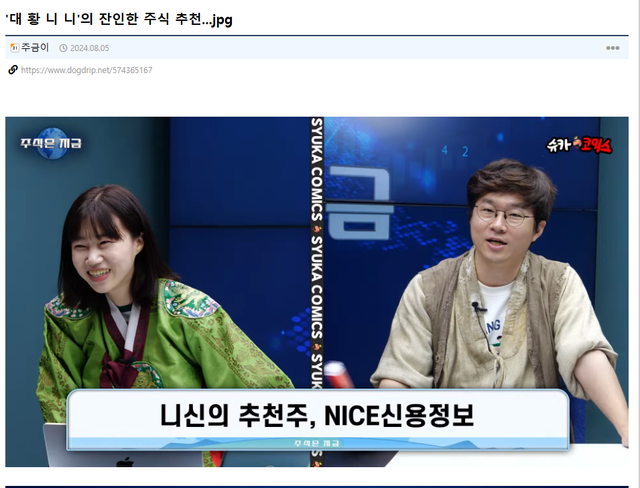Click the 주식은 지금 logo badge at top-left of image
The width and height of the screenshot is (640, 488).
50,143
